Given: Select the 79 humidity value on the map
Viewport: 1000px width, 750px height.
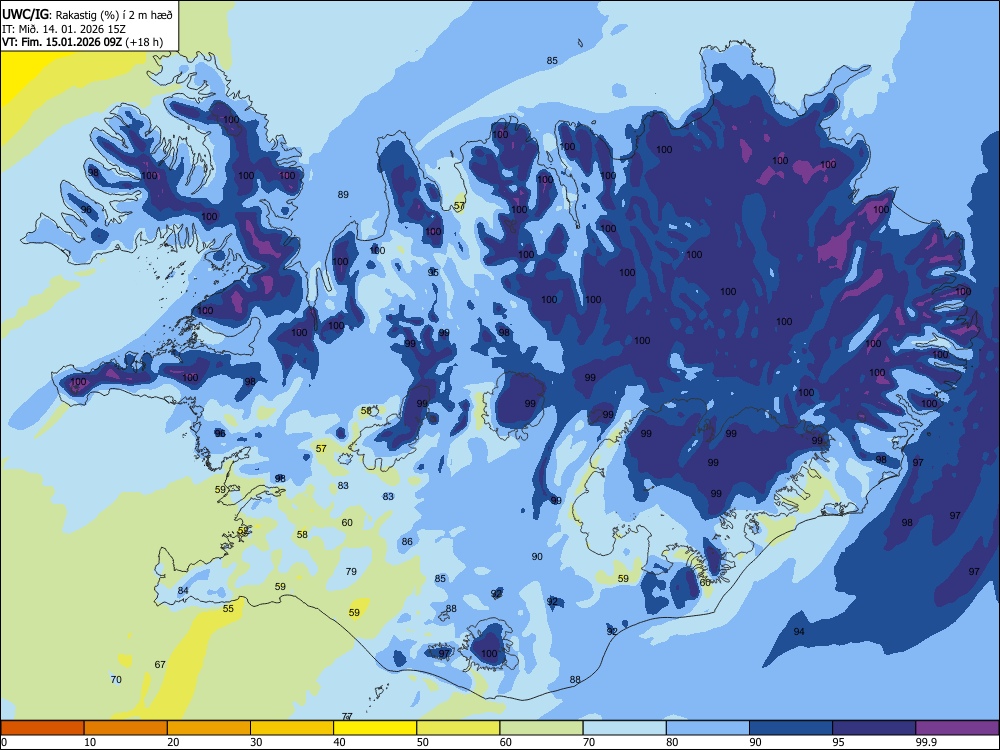Looking at the screenshot, I should tap(351, 571).
